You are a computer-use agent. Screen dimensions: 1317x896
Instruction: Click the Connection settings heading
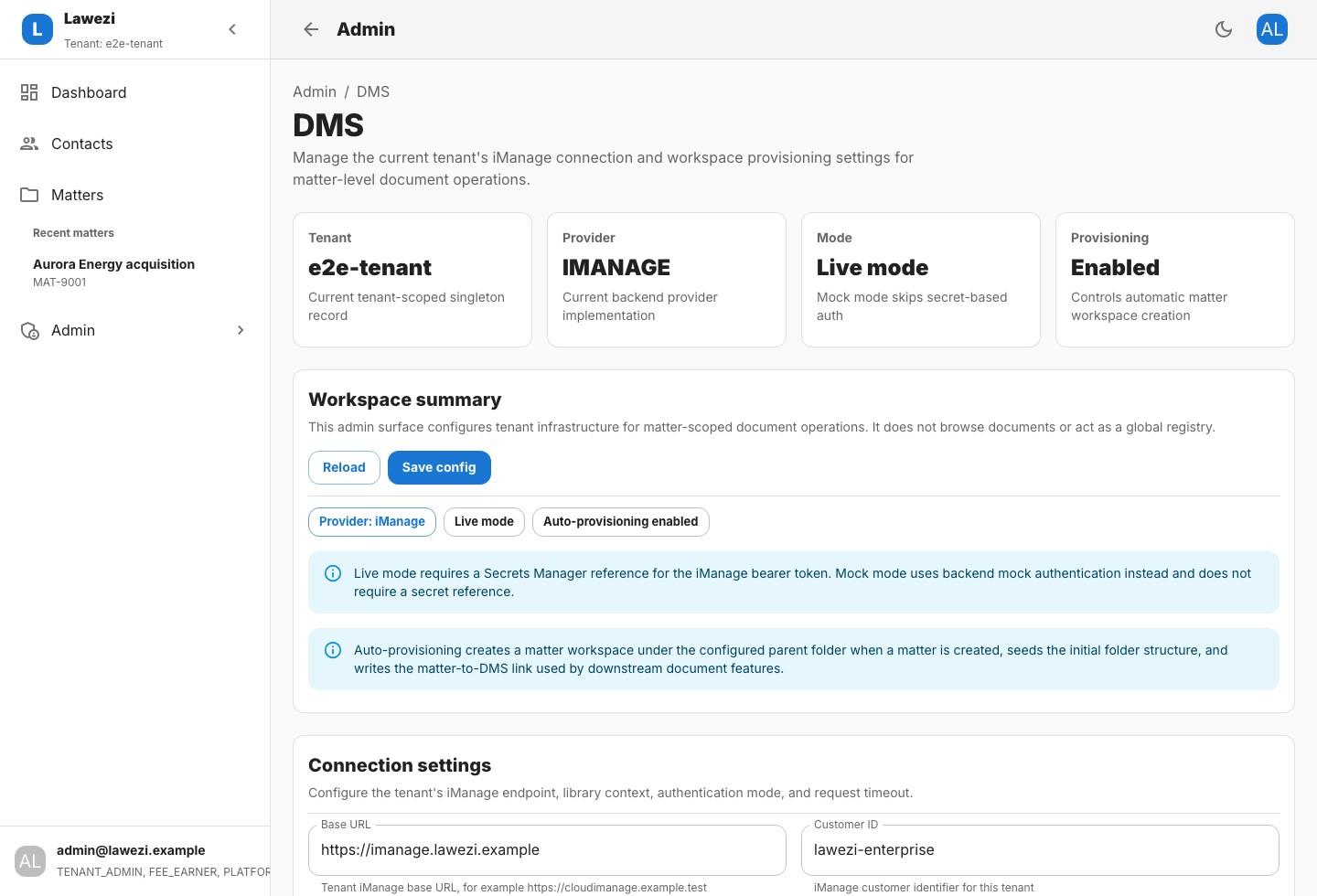point(400,765)
